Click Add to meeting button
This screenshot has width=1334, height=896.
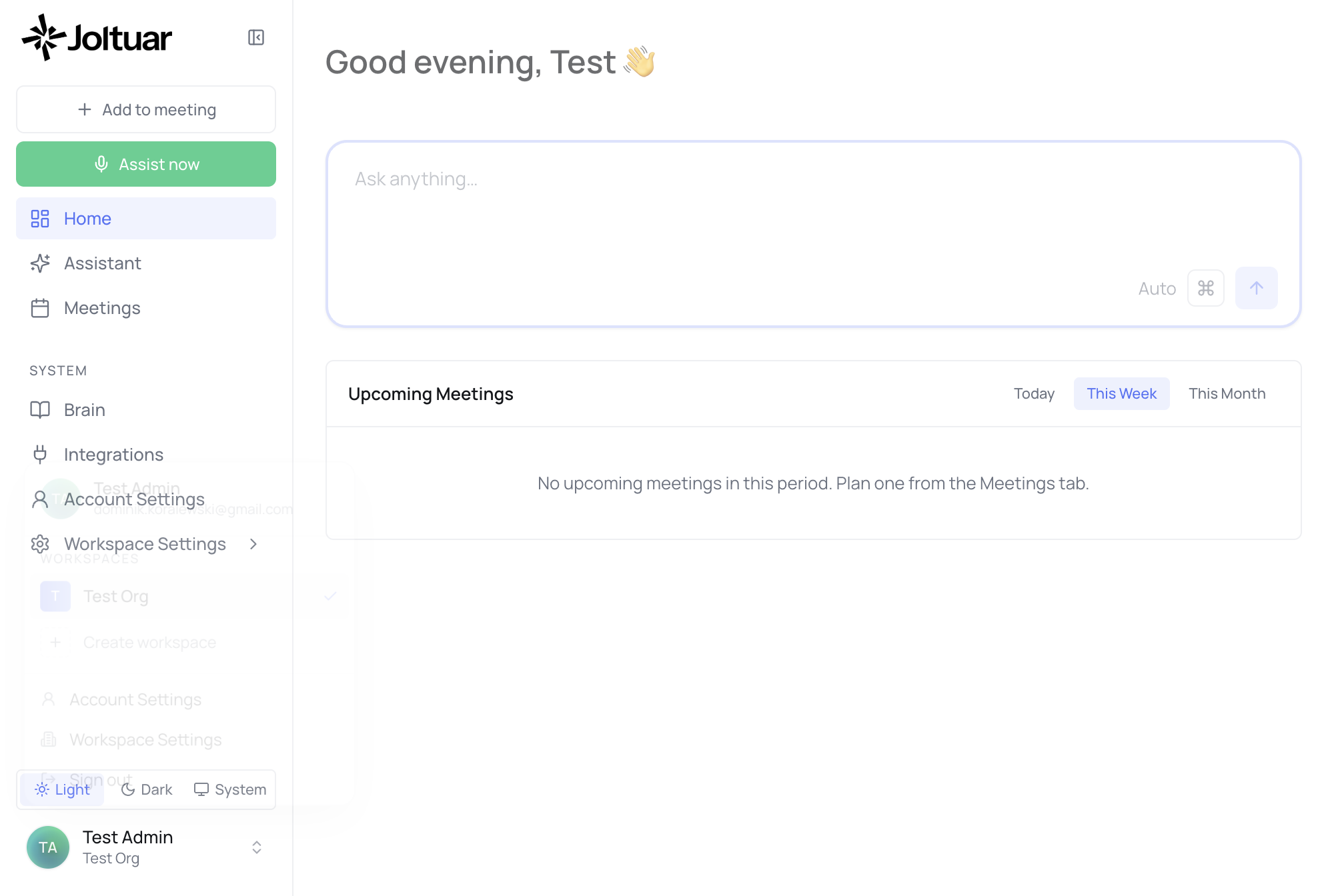146,109
